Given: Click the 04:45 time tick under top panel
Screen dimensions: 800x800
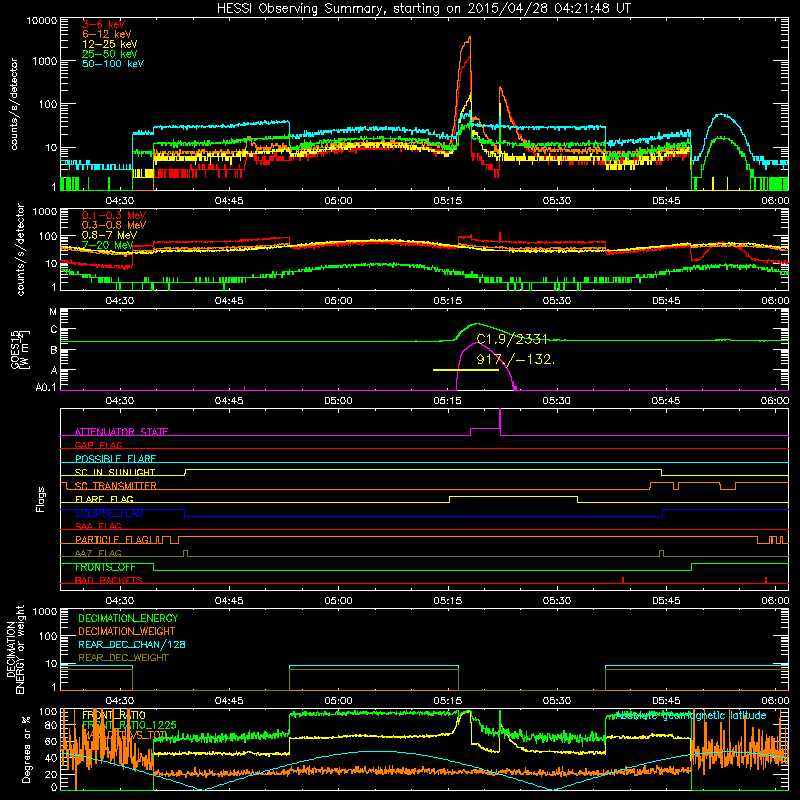Looking at the screenshot, I should (229, 201).
